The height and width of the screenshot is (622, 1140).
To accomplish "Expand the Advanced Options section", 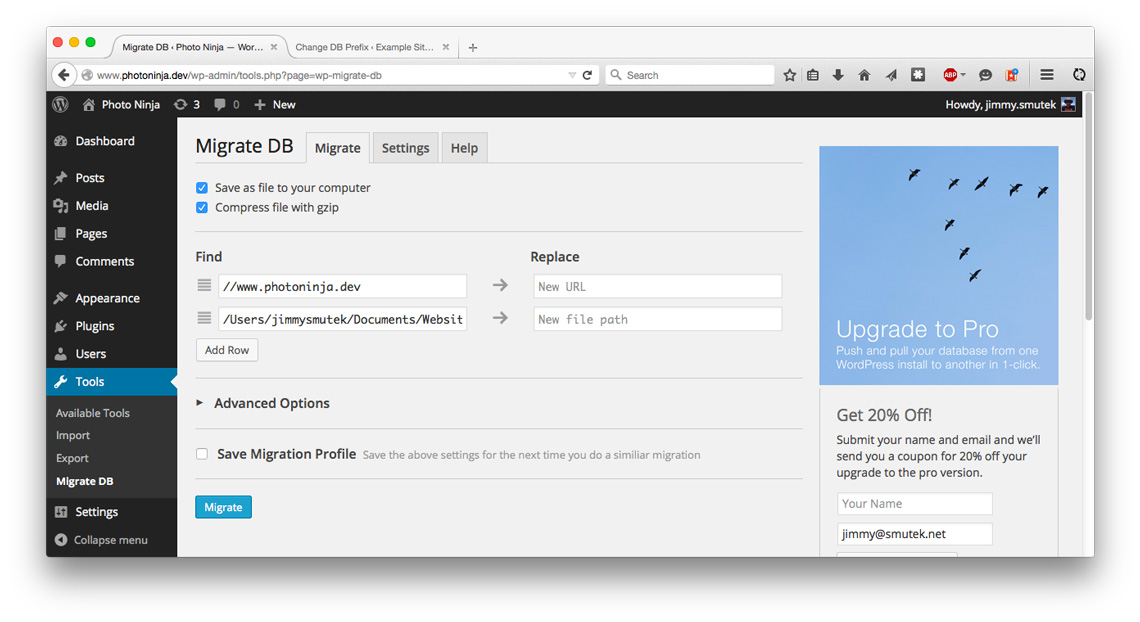I will [x=263, y=403].
